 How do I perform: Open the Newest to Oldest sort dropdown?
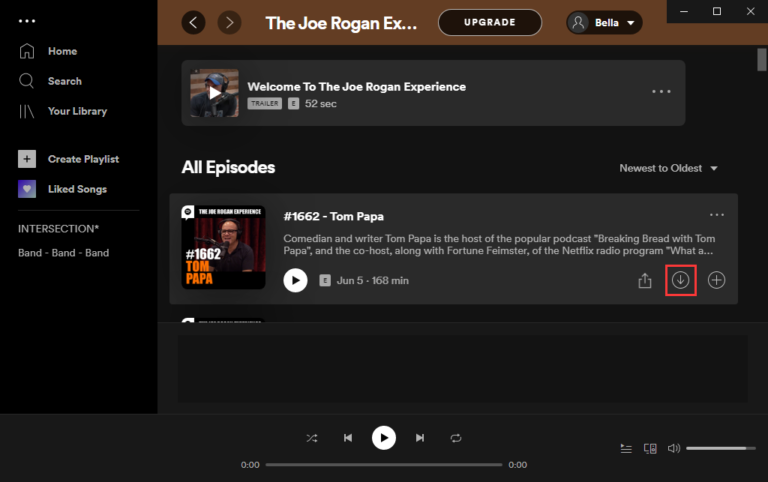[x=669, y=168]
